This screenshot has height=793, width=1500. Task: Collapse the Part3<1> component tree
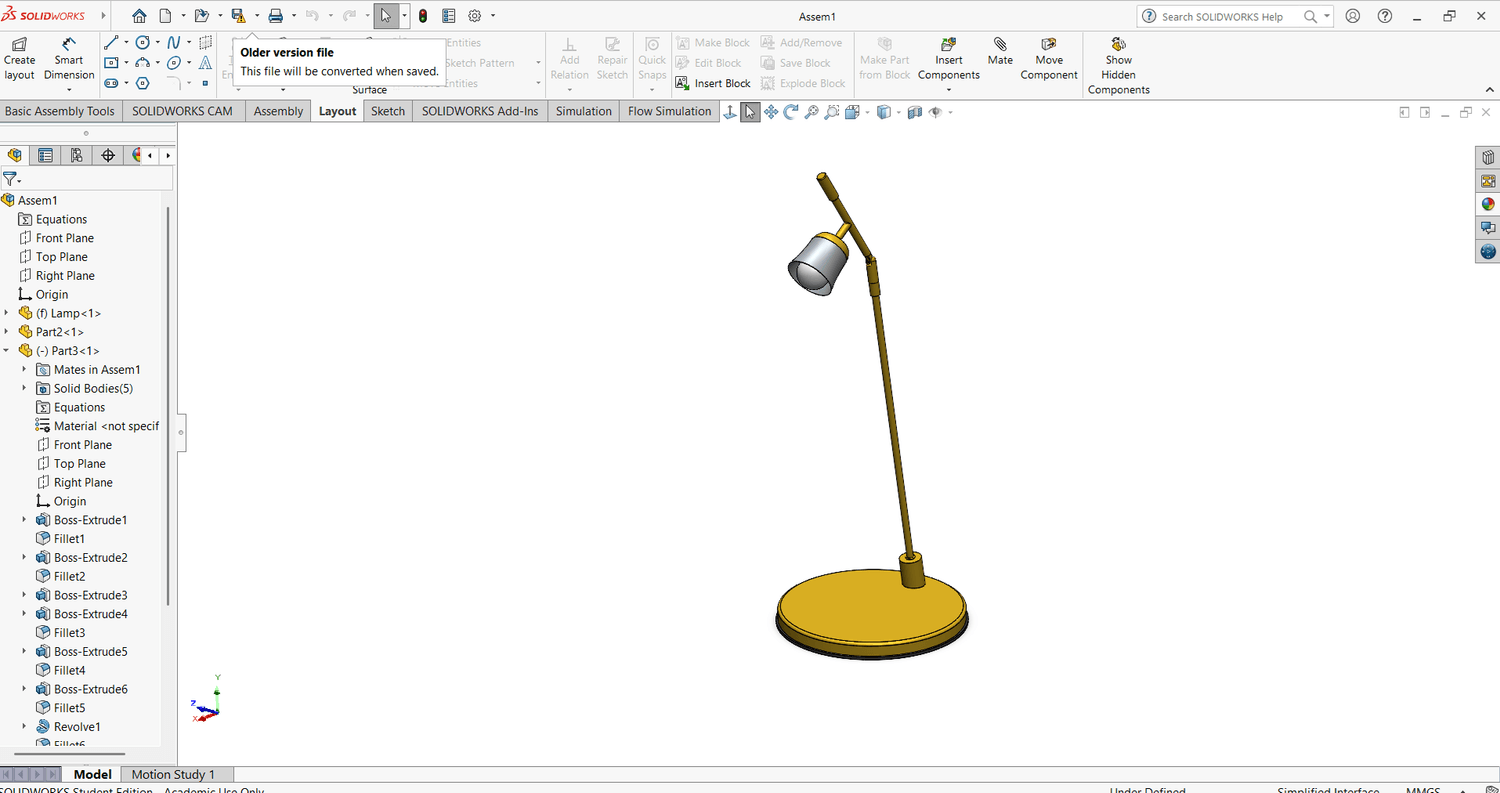pyautogui.click(x=8, y=351)
